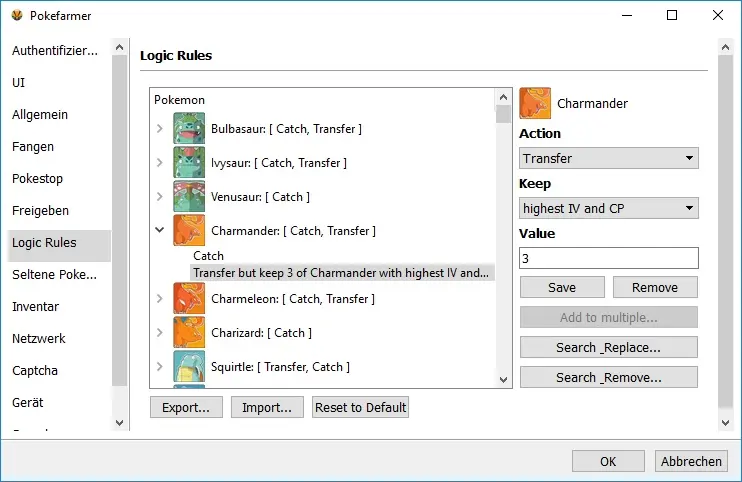The height and width of the screenshot is (482, 742).
Task: Click the Bulbasaur icon in the list
Action: point(189,129)
